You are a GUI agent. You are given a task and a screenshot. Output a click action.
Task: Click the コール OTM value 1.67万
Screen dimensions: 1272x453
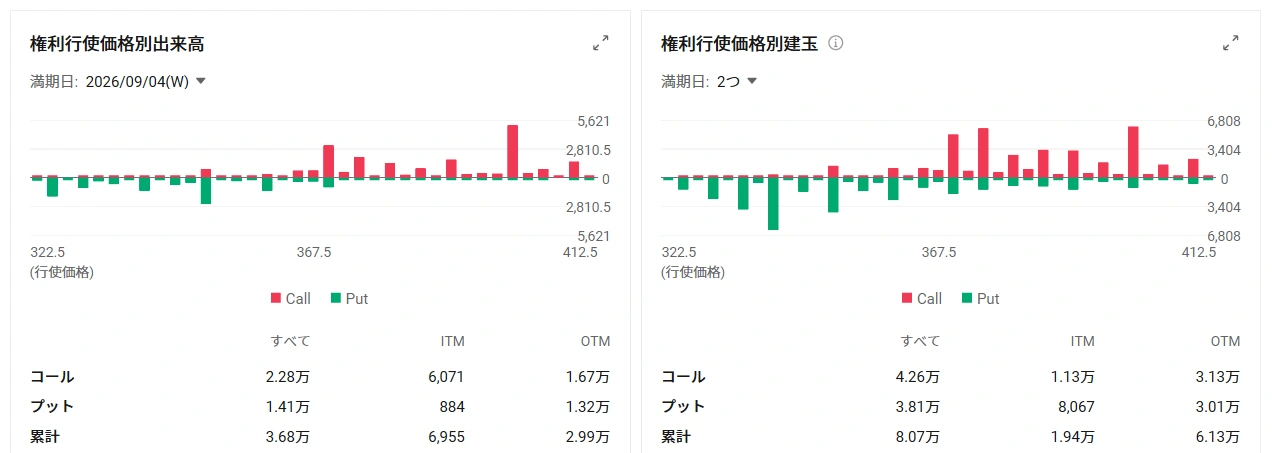588,377
